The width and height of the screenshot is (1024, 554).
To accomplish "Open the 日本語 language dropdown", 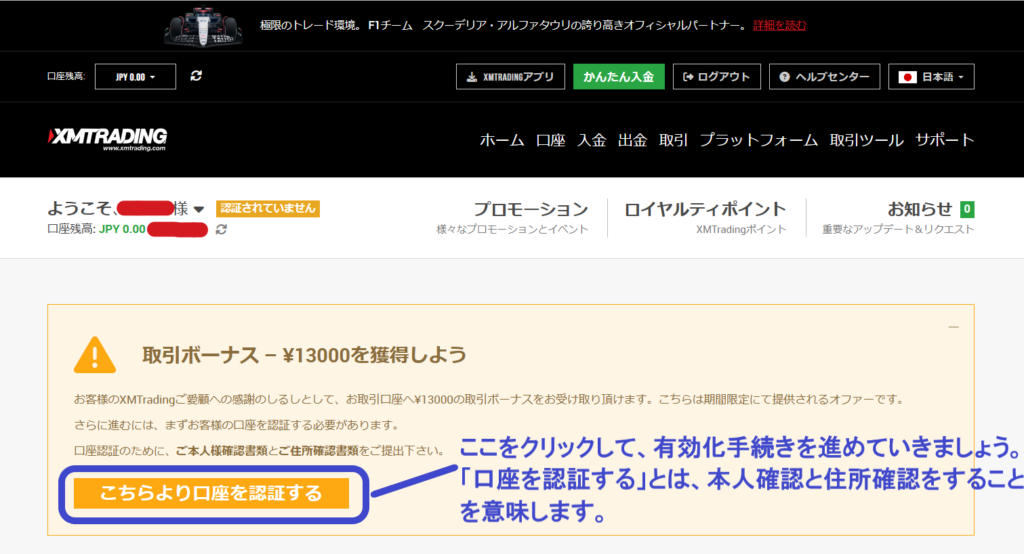I will [930, 77].
